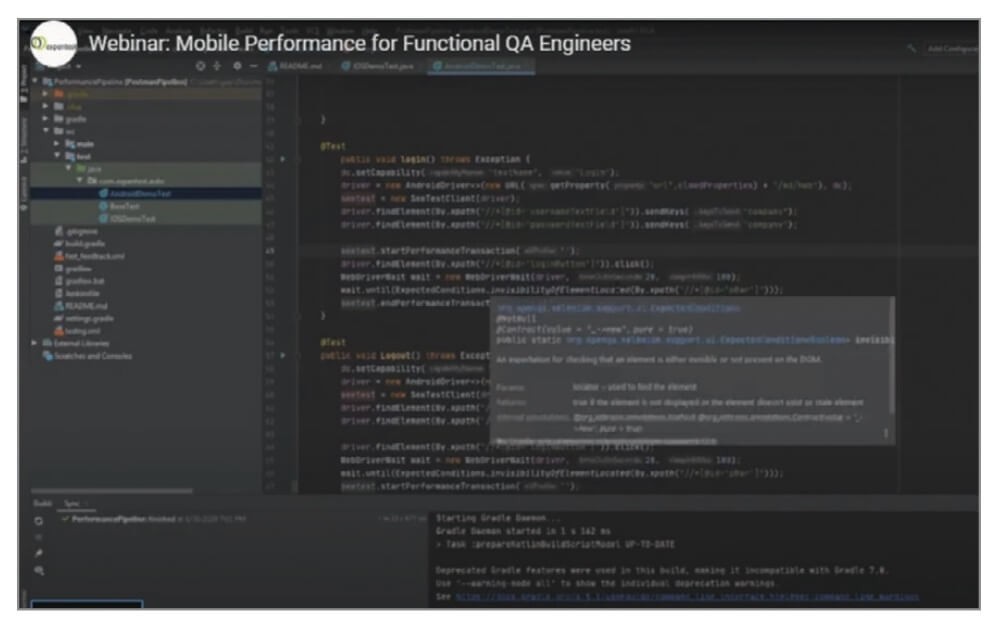The width and height of the screenshot is (1003, 635).
Task: Switch to the README.md editor tab
Action: 300,66
